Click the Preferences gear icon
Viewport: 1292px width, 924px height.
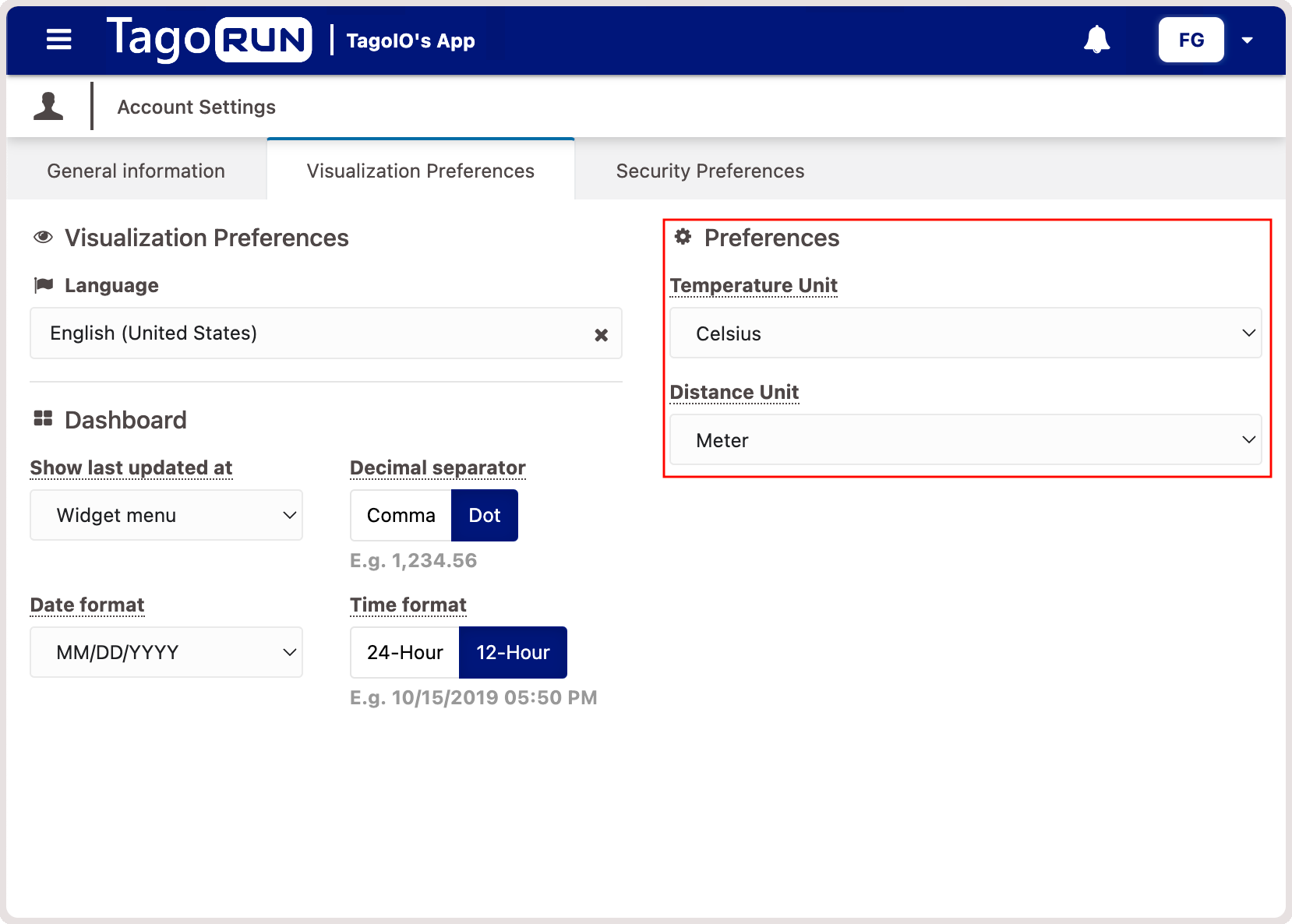[683, 237]
